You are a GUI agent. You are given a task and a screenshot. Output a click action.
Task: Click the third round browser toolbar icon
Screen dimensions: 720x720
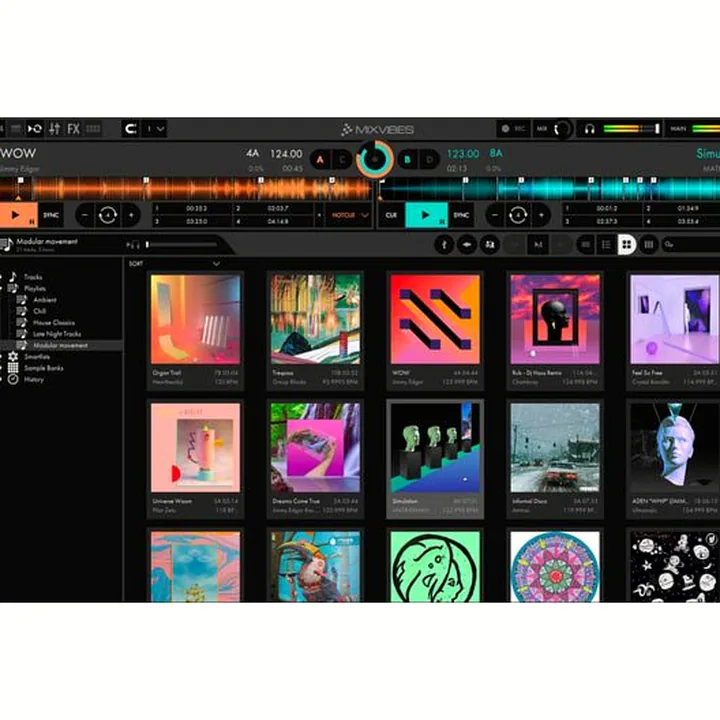point(490,245)
